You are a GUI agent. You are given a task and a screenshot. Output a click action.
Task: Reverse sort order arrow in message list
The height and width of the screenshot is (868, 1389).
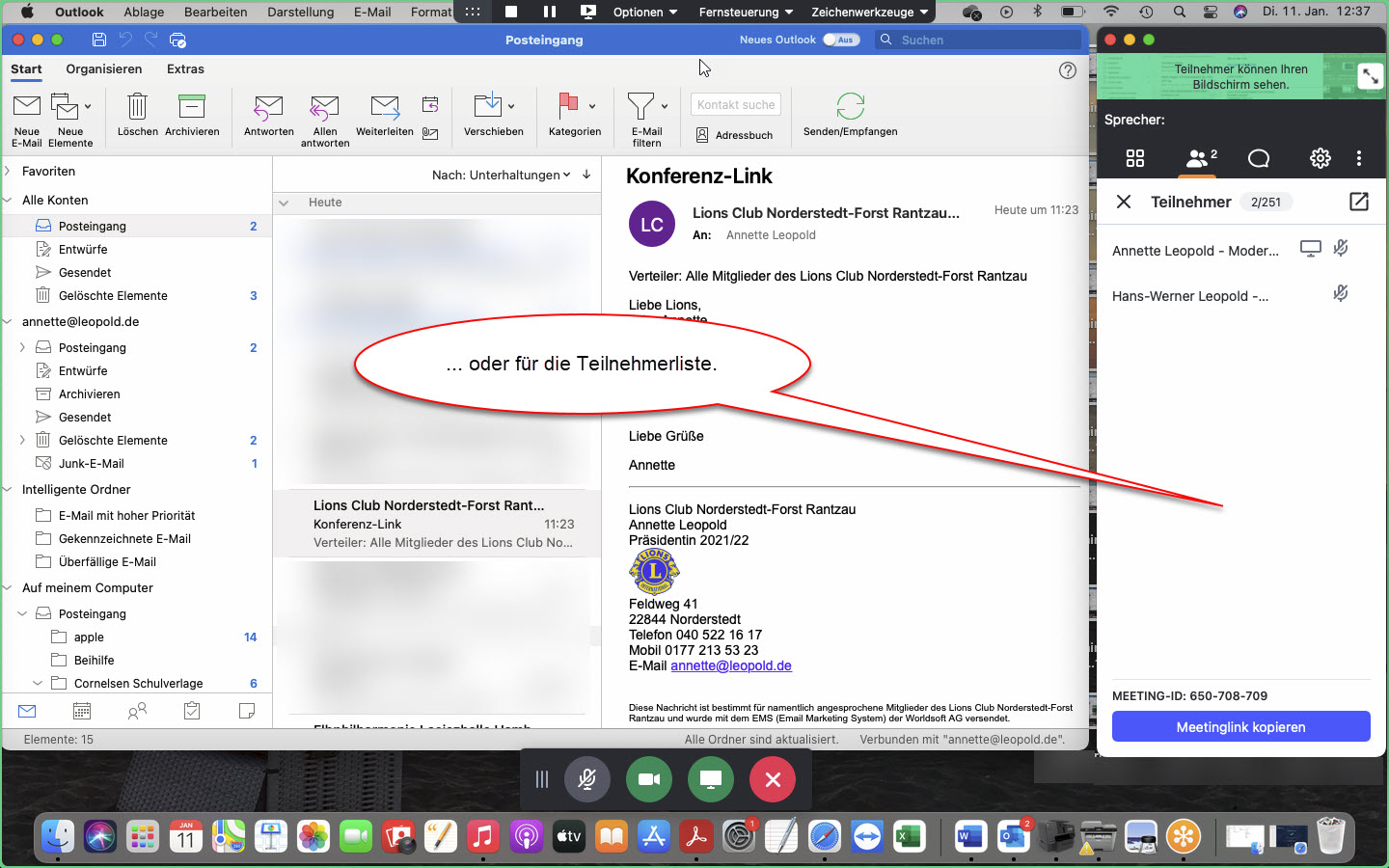pyautogui.click(x=586, y=175)
